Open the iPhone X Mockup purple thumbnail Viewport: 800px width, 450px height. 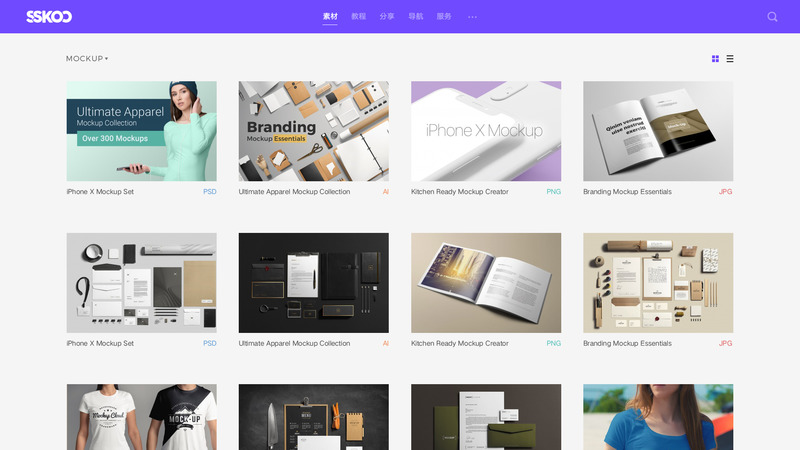[x=486, y=131]
